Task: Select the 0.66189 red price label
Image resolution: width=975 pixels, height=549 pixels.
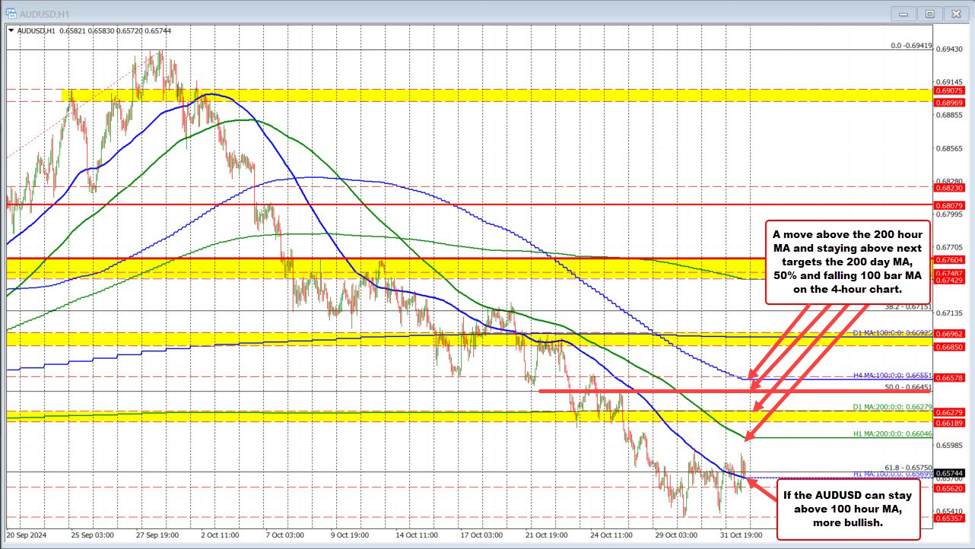Action: (950, 423)
